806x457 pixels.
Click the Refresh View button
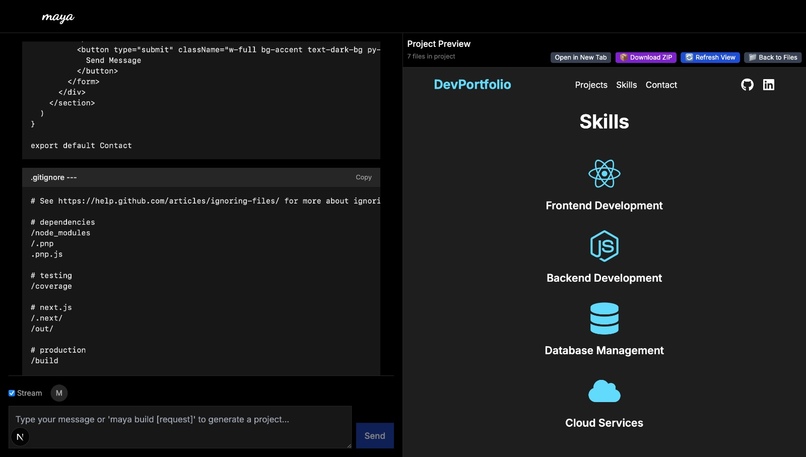click(x=710, y=58)
